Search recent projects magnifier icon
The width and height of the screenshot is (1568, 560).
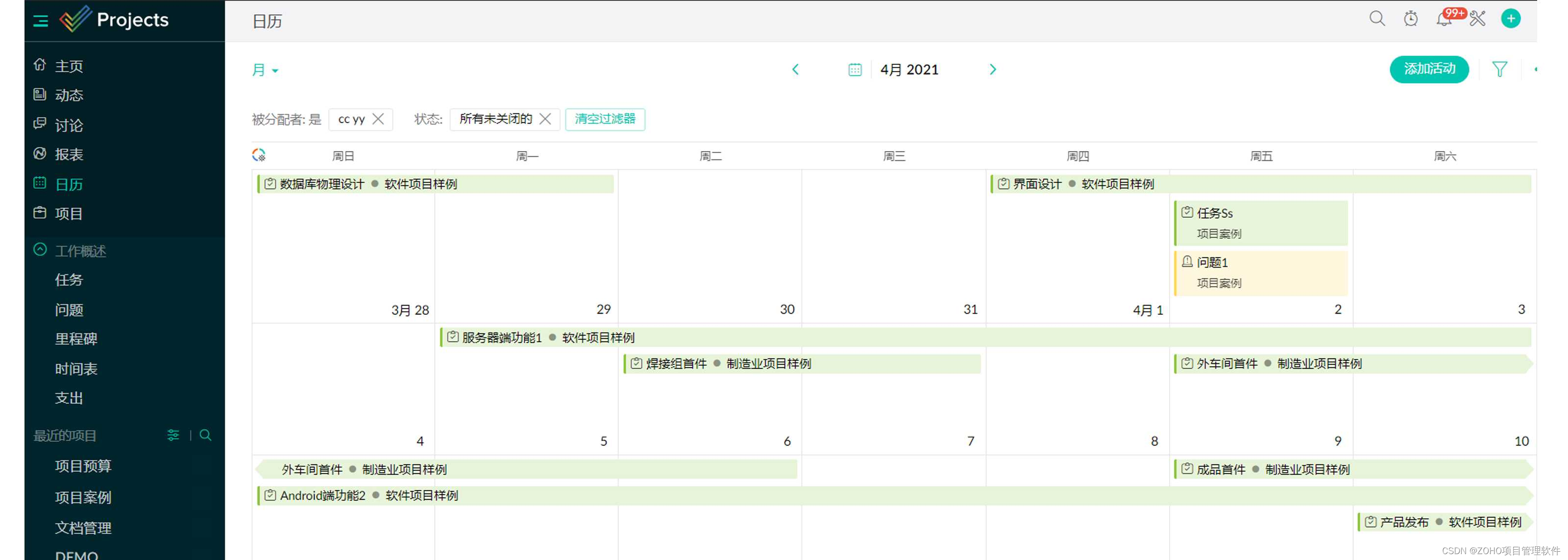click(x=205, y=435)
